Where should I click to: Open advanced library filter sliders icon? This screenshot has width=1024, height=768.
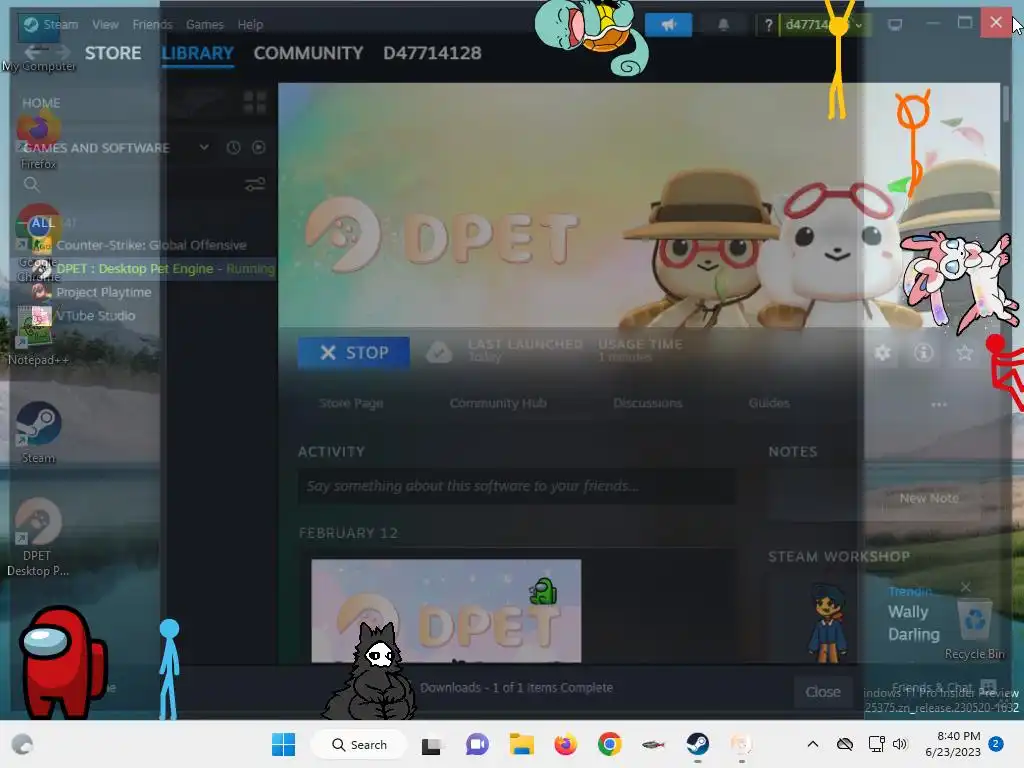point(255,185)
